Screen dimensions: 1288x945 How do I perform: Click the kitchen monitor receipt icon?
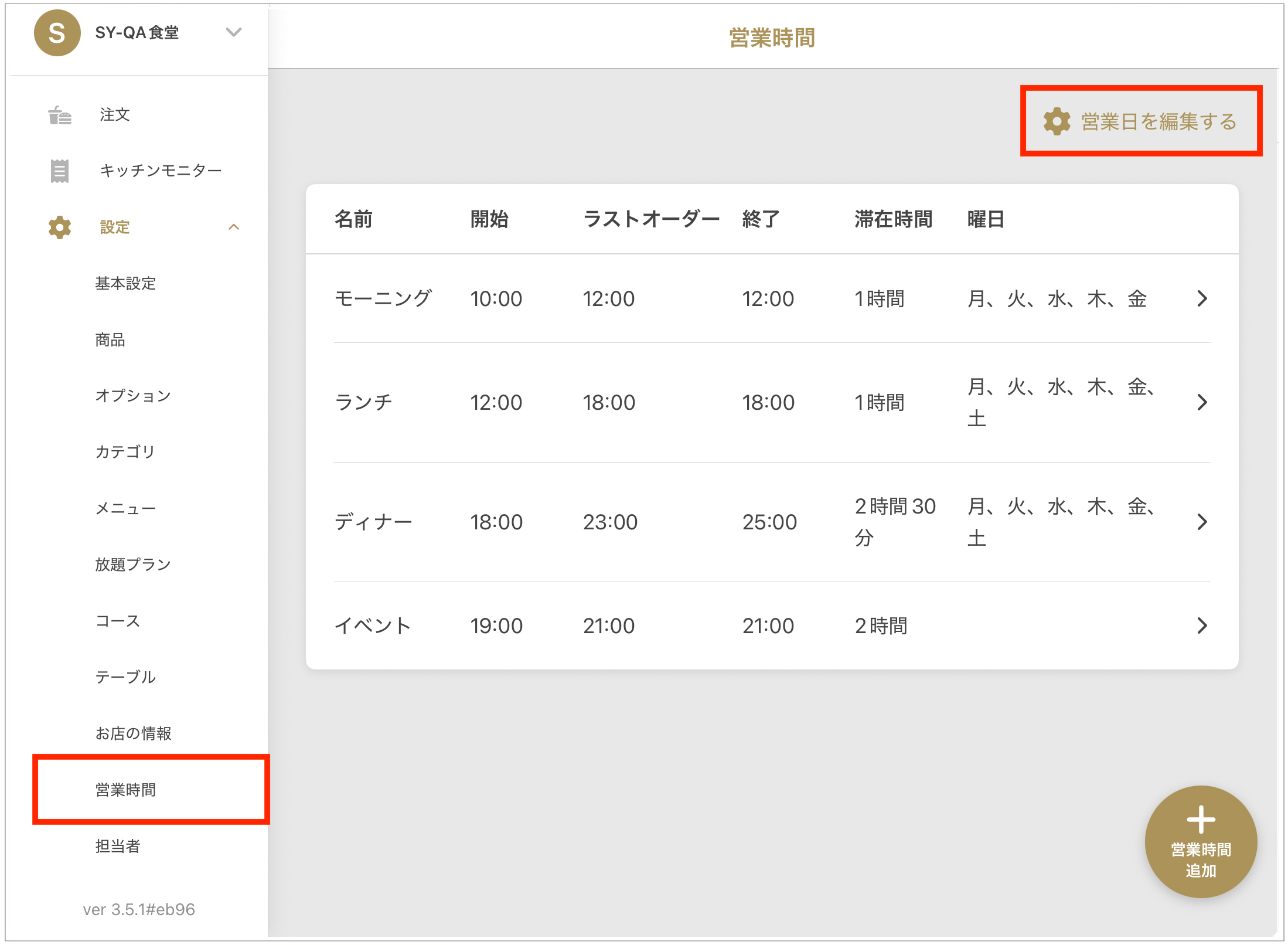click(59, 171)
